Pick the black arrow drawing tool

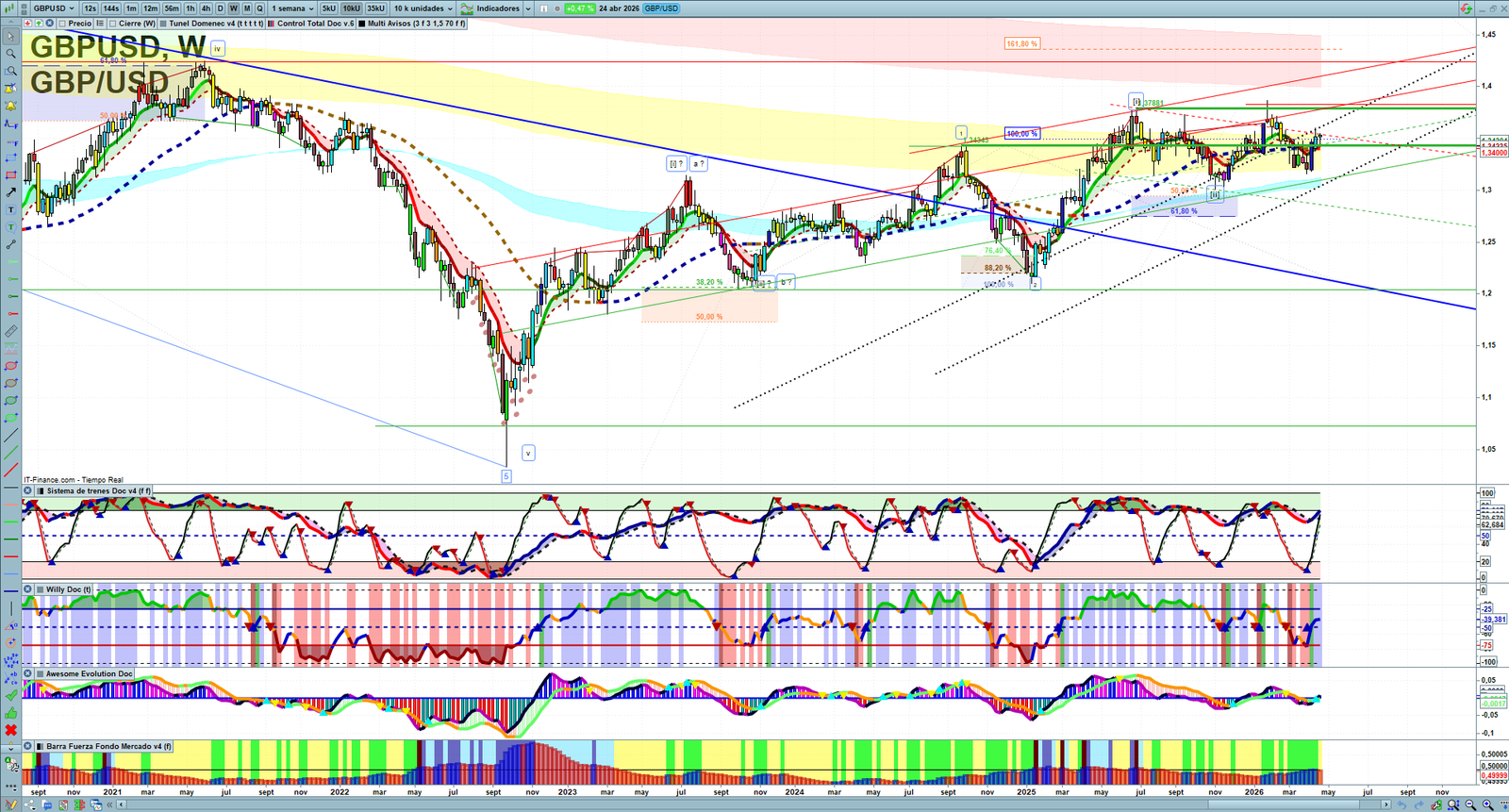10,192
